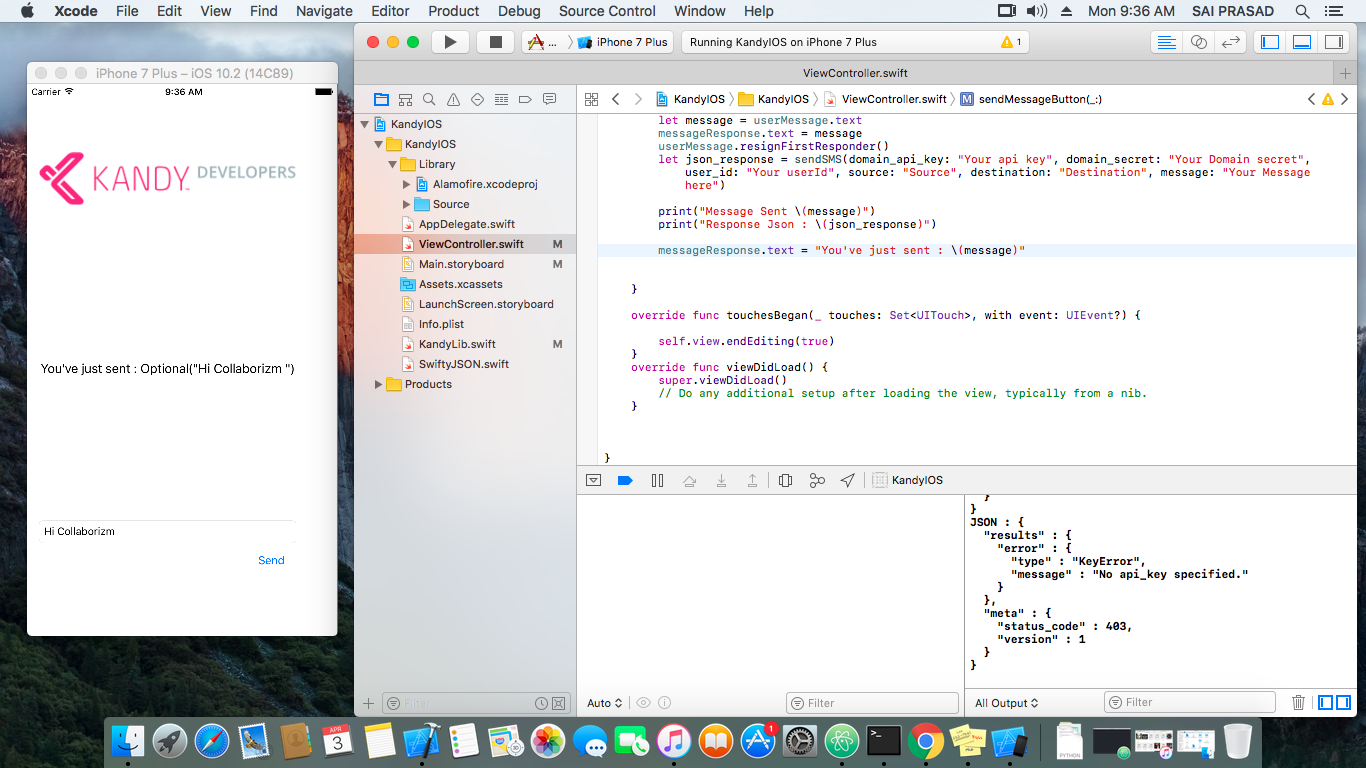
Task: Select the ViewController.swift tab
Action: coord(855,73)
